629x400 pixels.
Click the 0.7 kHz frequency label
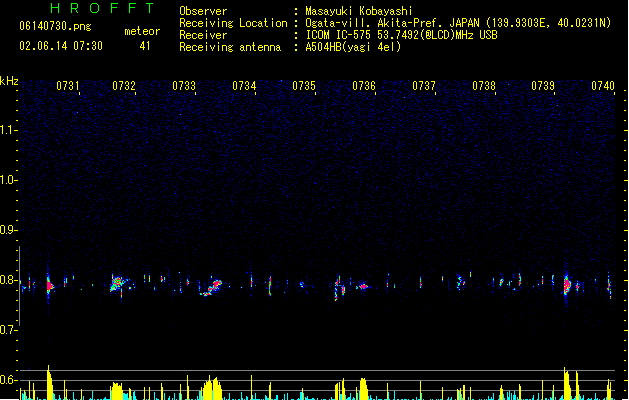tap(8, 330)
